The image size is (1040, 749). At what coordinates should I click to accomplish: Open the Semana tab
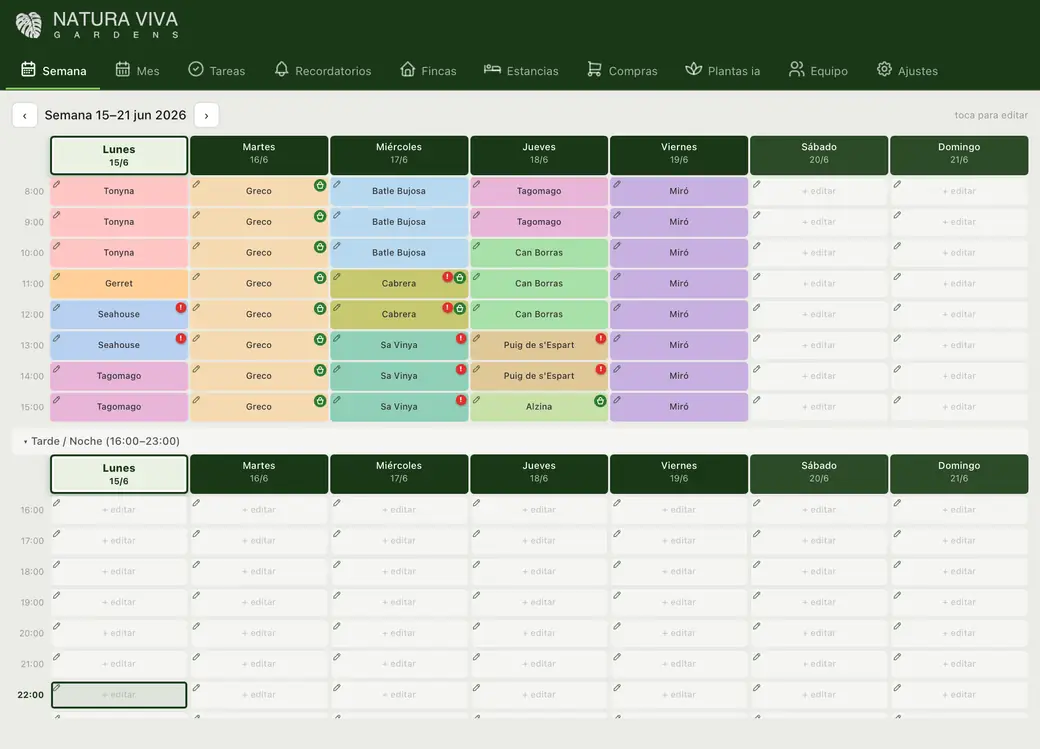coord(54,71)
